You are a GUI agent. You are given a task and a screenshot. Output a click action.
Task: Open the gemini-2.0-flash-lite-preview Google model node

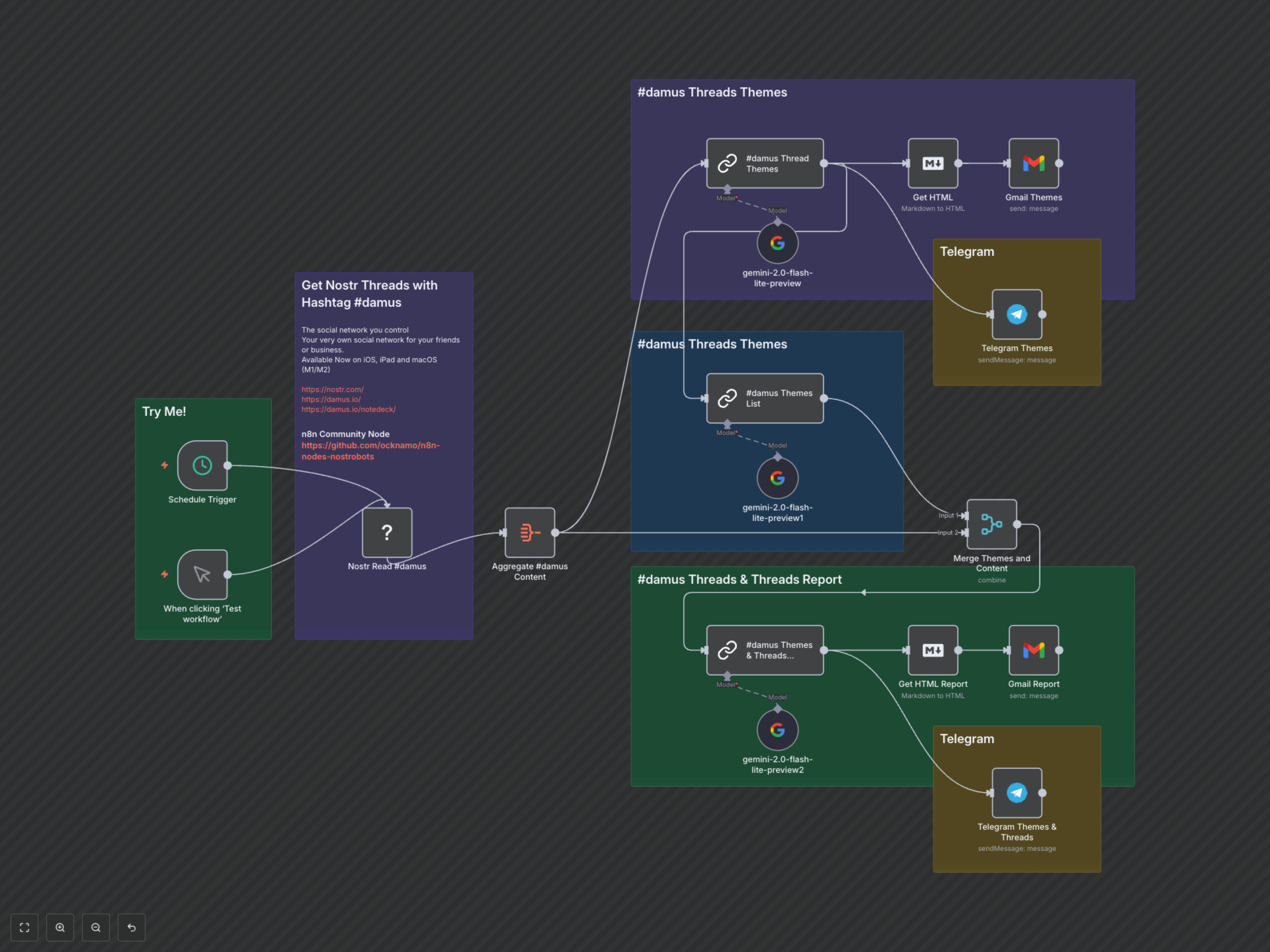pyautogui.click(x=777, y=243)
